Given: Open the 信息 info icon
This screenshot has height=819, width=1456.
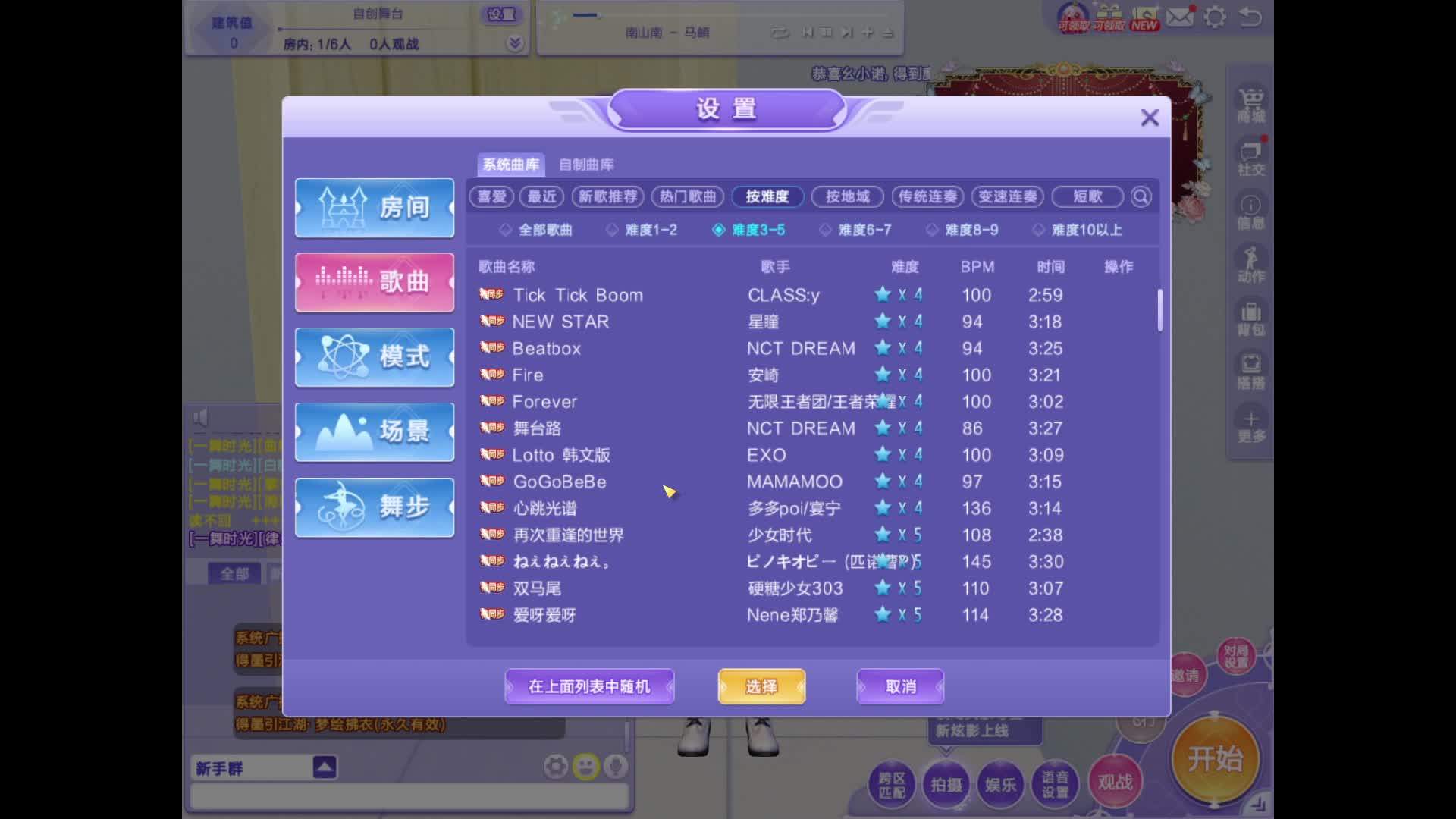Looking at the screenshot, I should (x=1251, y=212).
